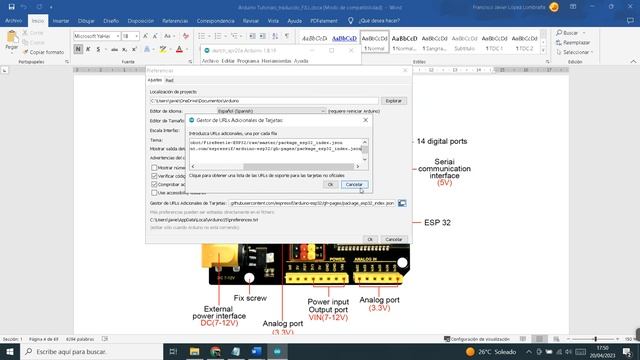Click the Reemplazar button in Edición
This screenshot has height=360, width=640.
(573, 42)
